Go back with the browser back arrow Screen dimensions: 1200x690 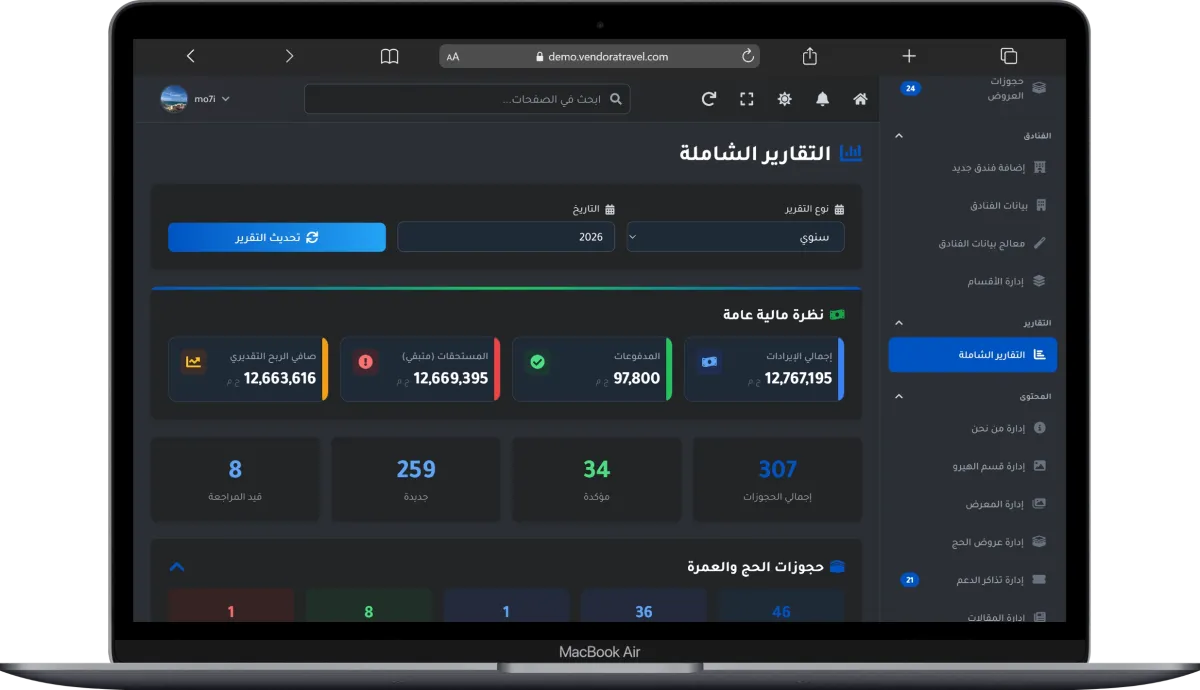coord(191,56)
